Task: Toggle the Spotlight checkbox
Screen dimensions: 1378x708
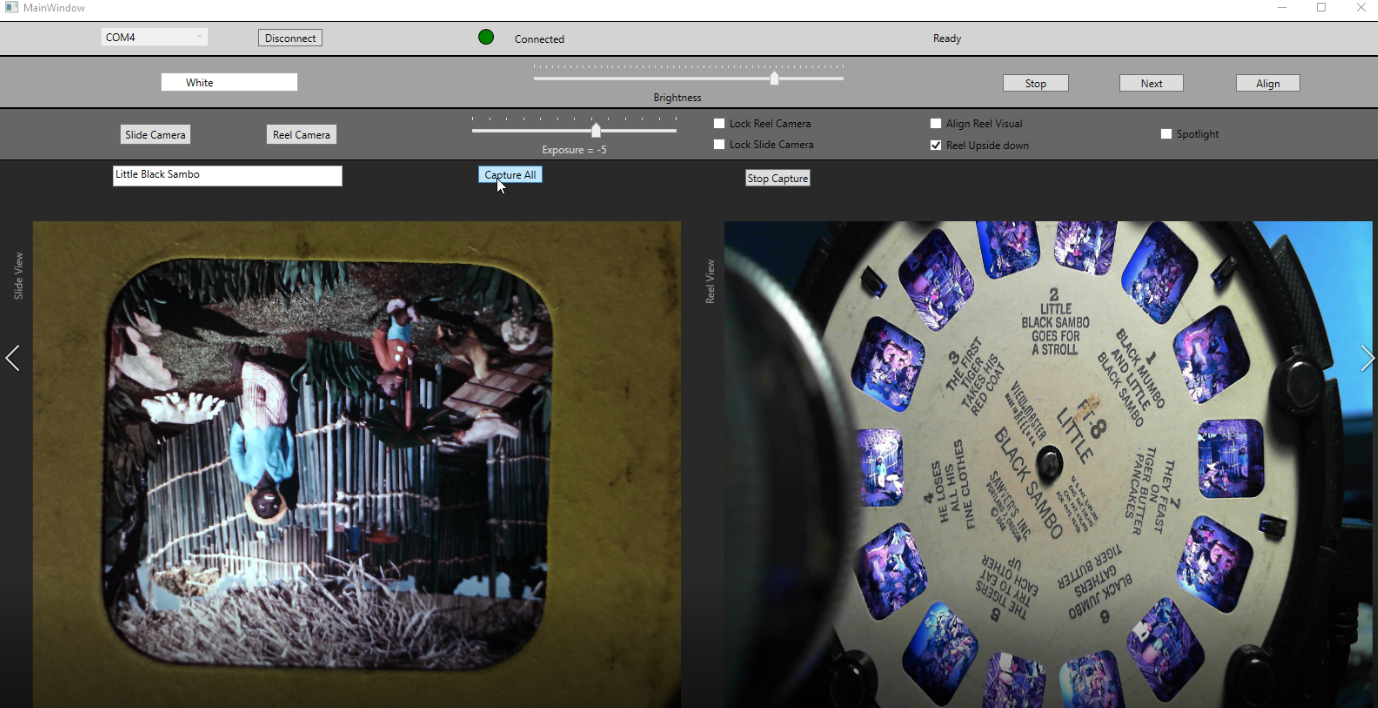Action: tap(1166, 134)
